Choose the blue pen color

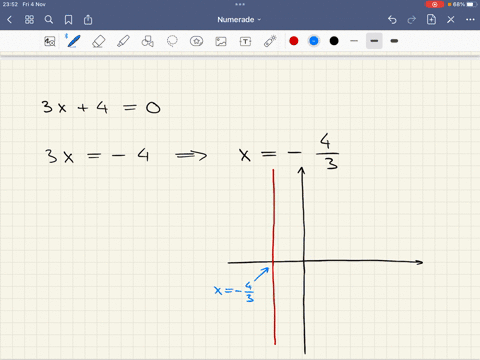point(314,41)
